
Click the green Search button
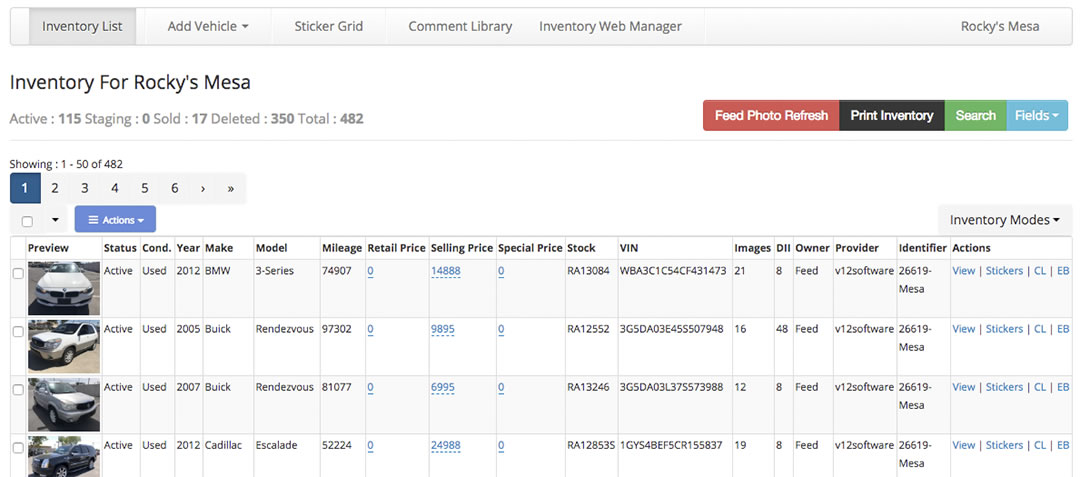[x=975, y=115]
